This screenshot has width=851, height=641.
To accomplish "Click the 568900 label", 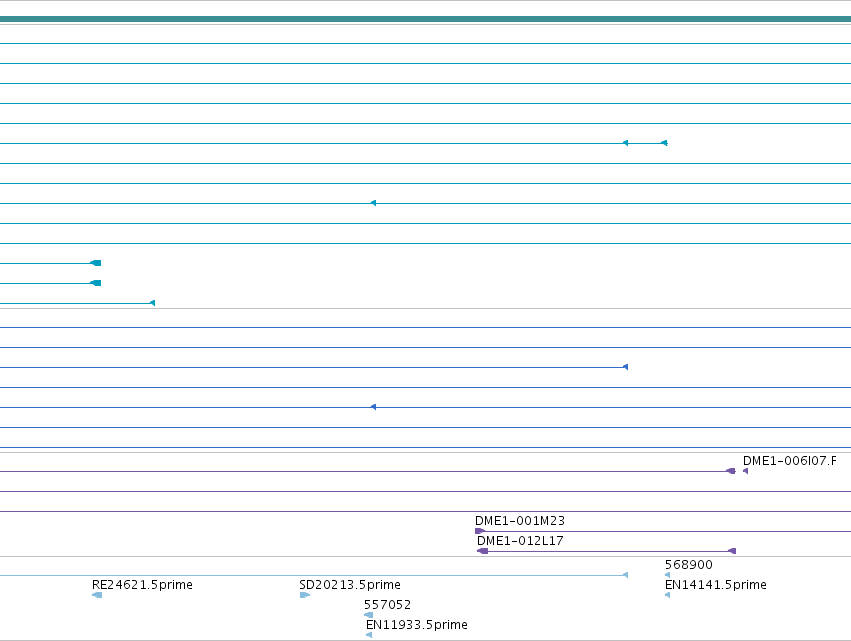I will 688,565.
